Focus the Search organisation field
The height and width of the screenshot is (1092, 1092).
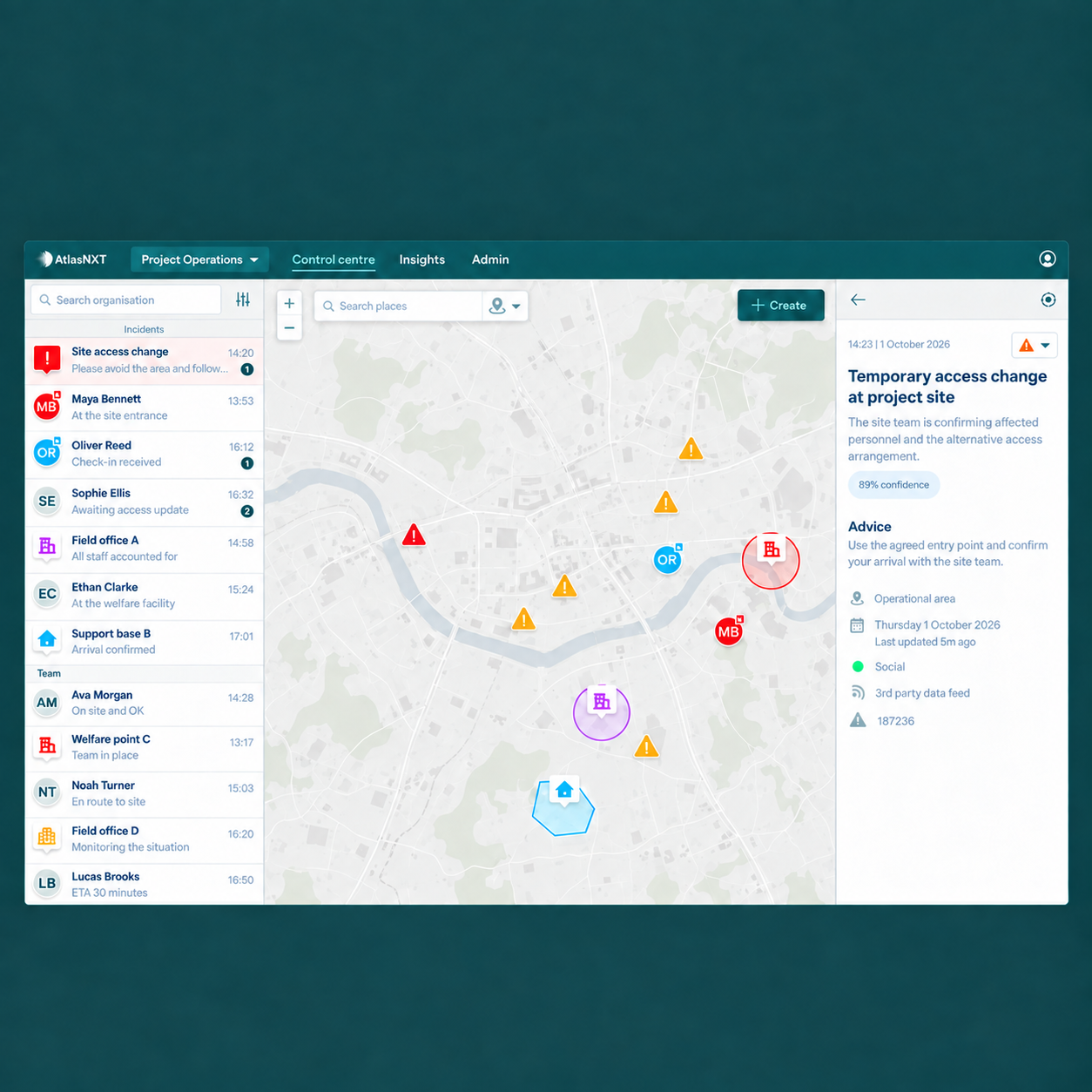pos(126,300)
